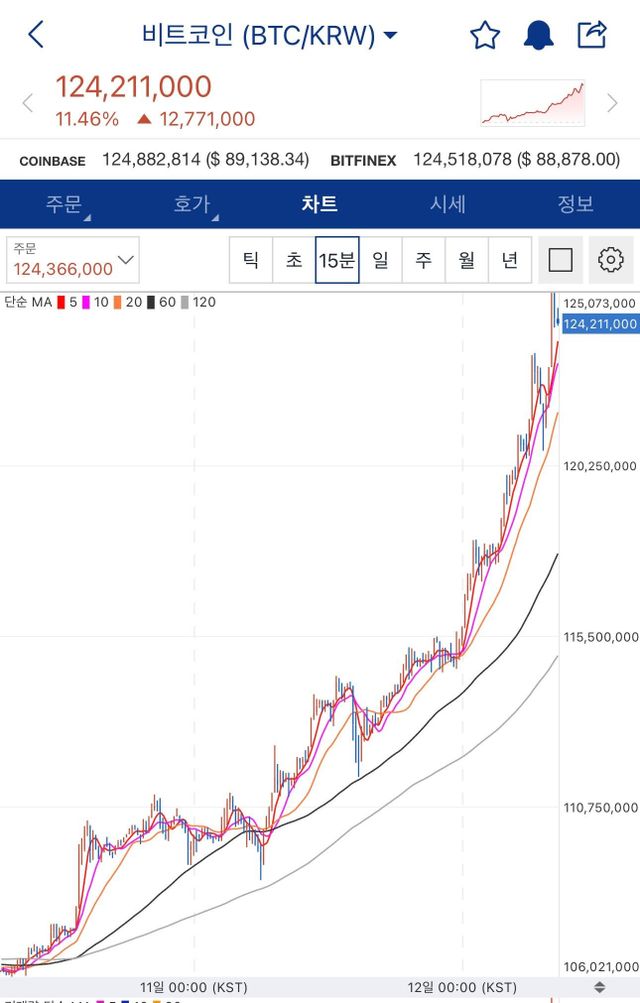
Task: Tap the back arrow icon
Action: 36,35
